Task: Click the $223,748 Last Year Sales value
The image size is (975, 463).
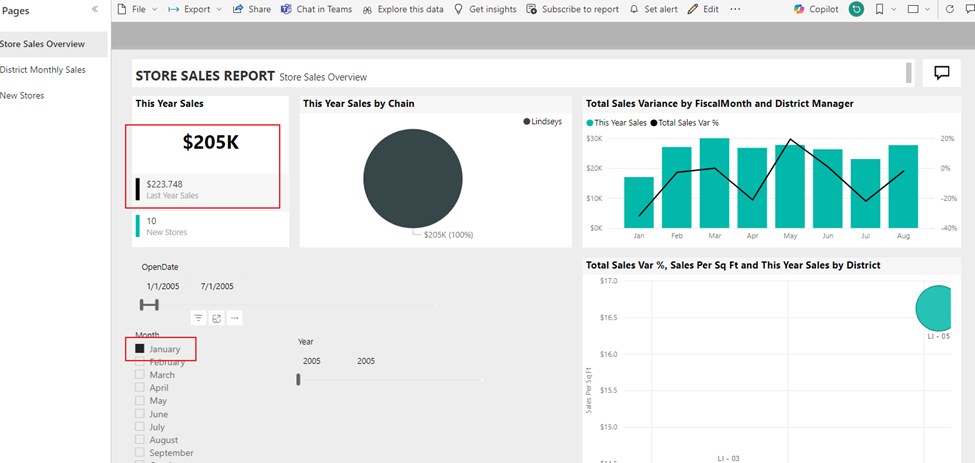Action: pyautogui.click(x=165, y=184)
